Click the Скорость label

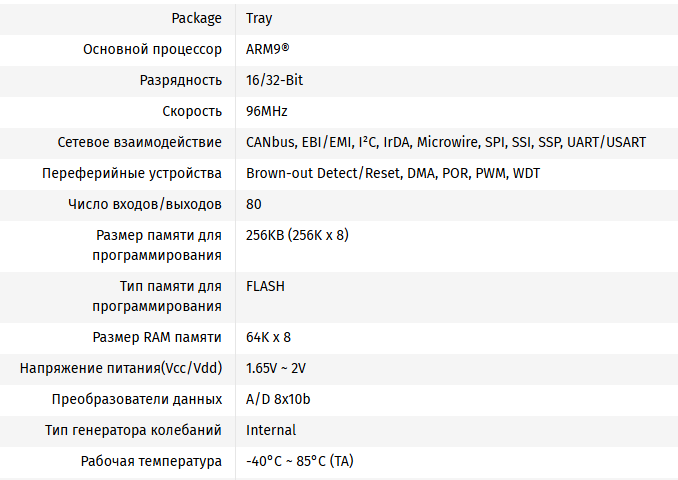click(x=192, y=112)
